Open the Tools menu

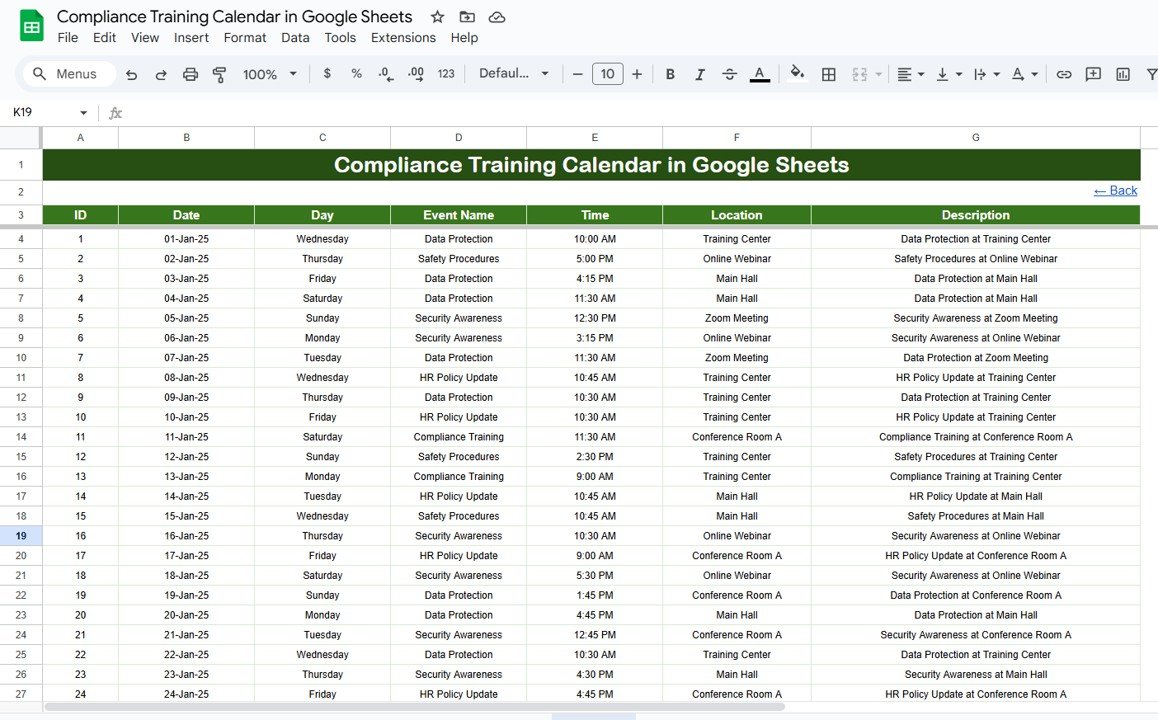point(340,38)
